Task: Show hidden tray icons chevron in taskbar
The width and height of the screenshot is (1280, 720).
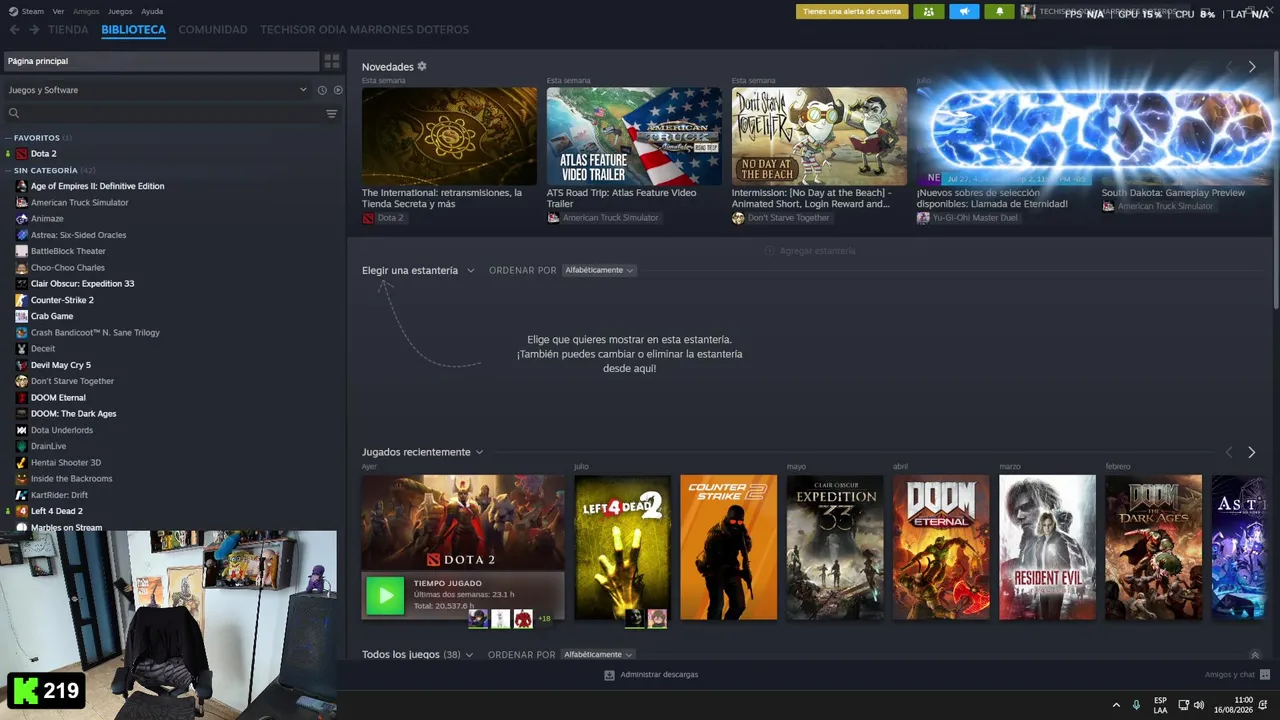Action: 1116,705
